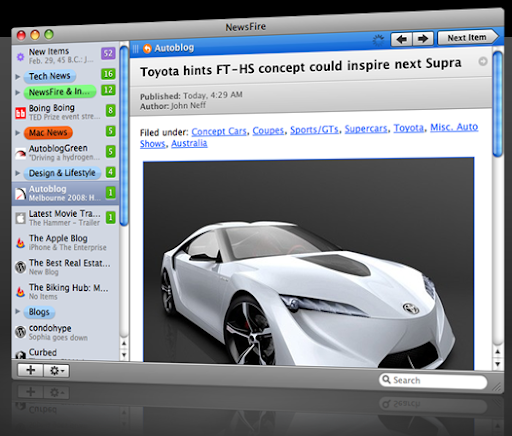Click the condohype WordPress icon
Screen dimensions: 512x436
click(x=20, y=332)
